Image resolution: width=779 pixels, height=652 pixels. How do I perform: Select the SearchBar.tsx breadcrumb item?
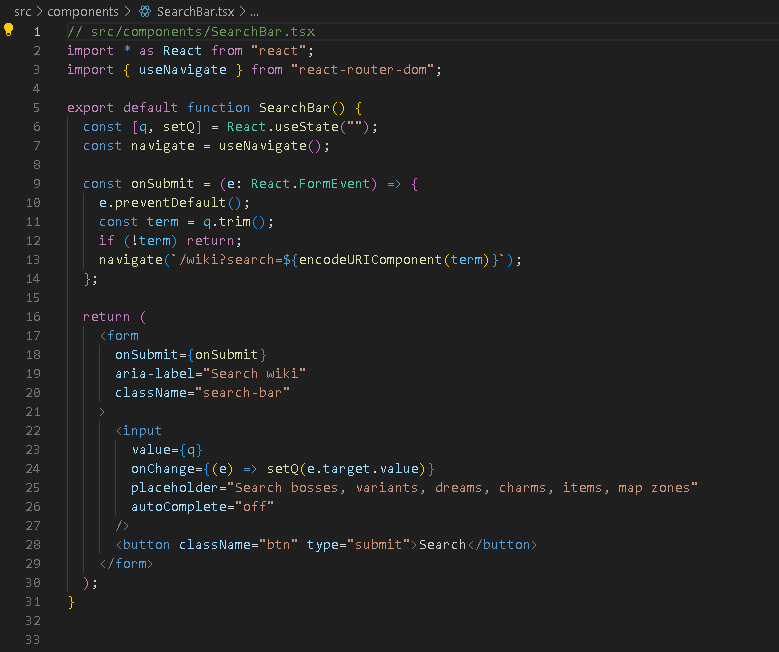click(x=195, y=11)
